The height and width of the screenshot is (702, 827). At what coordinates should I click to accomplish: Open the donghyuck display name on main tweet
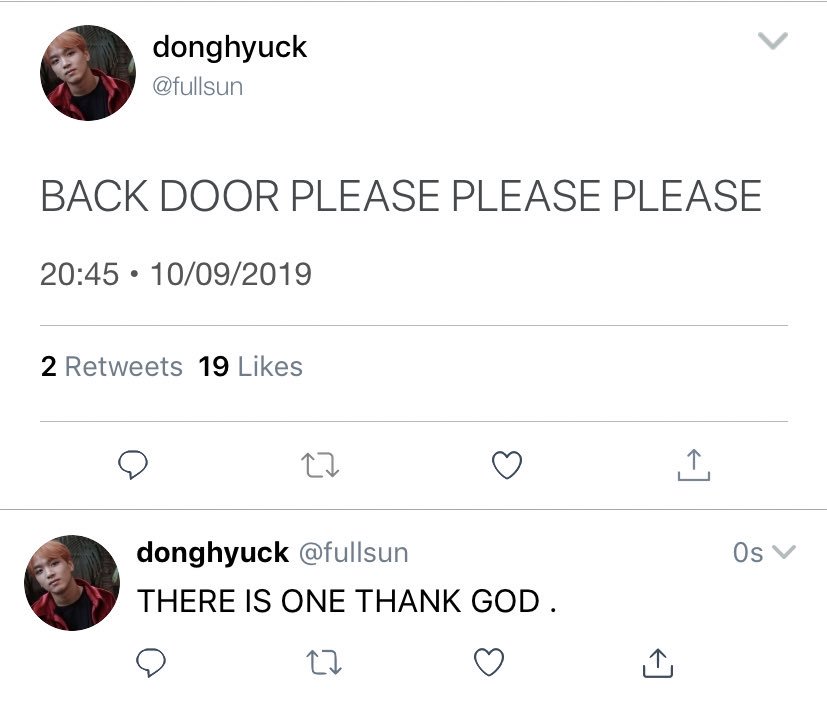[x=229, y=48]
